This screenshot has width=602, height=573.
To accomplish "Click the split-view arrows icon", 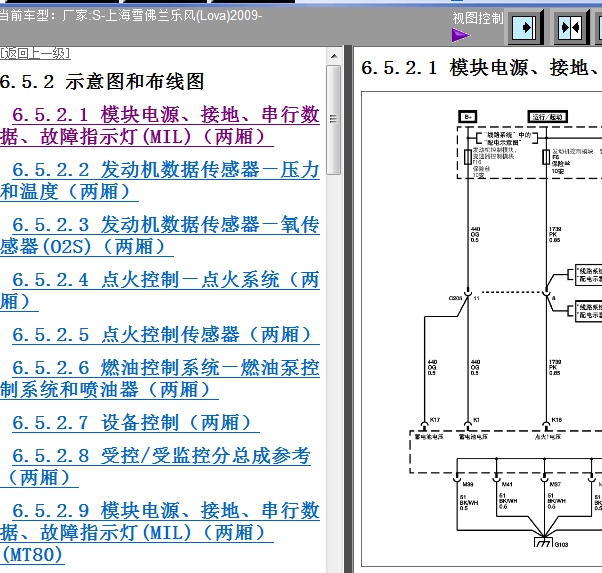I will [x=571, y=27].
